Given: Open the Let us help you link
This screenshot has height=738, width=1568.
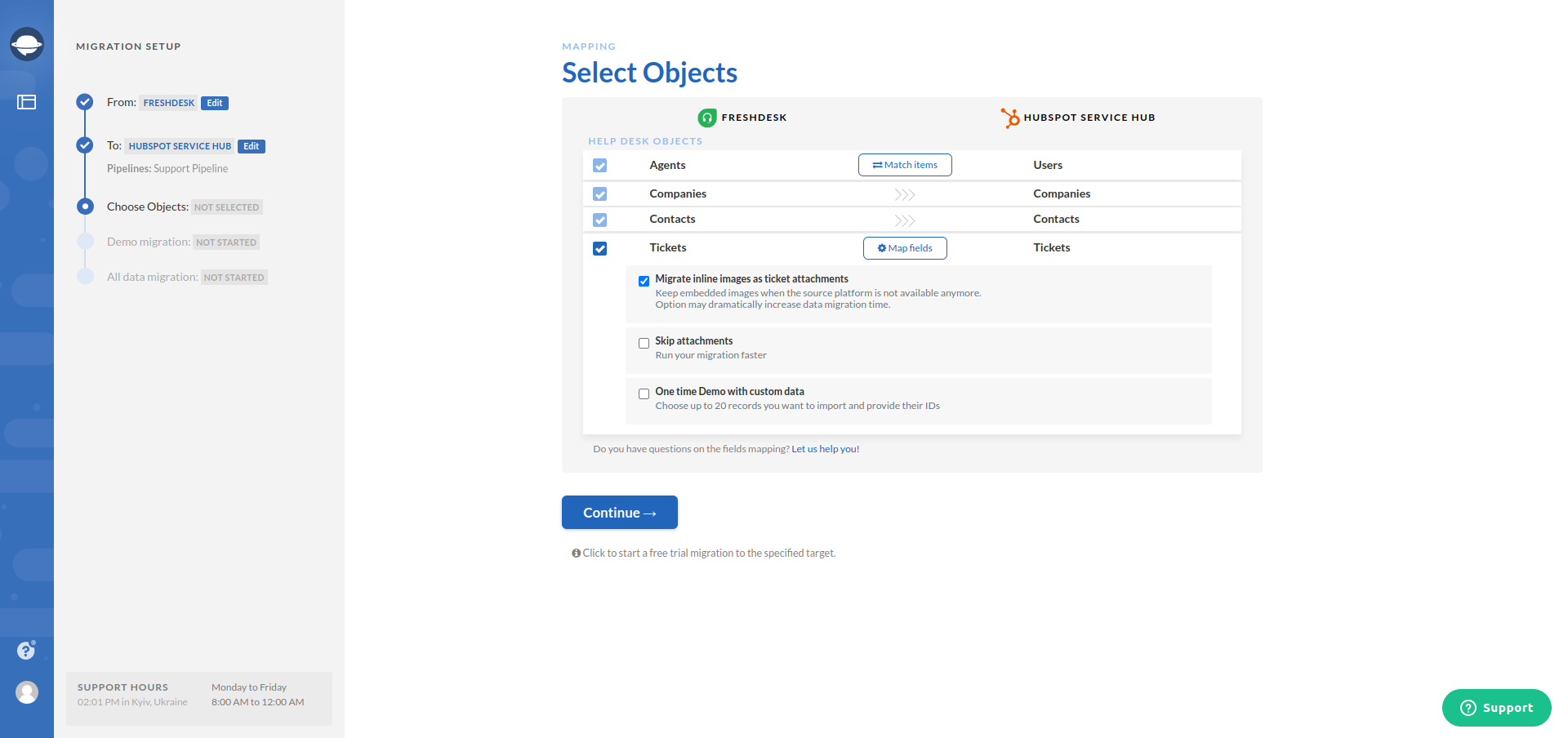Looking at the screenshot, I should (x=825, y=449).
